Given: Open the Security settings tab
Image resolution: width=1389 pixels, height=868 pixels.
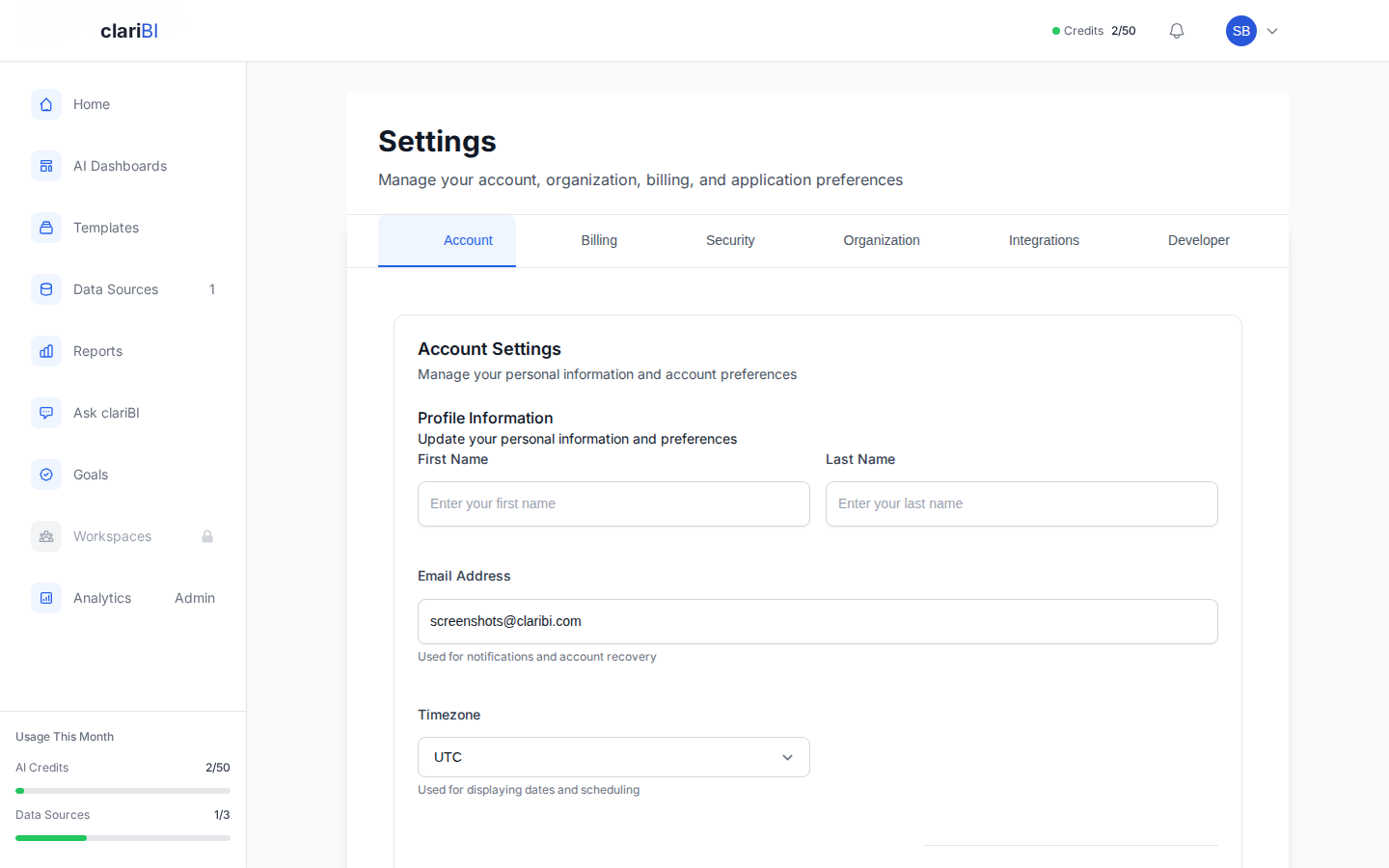Looking at the screenshot, I should [x=730, y=240].
